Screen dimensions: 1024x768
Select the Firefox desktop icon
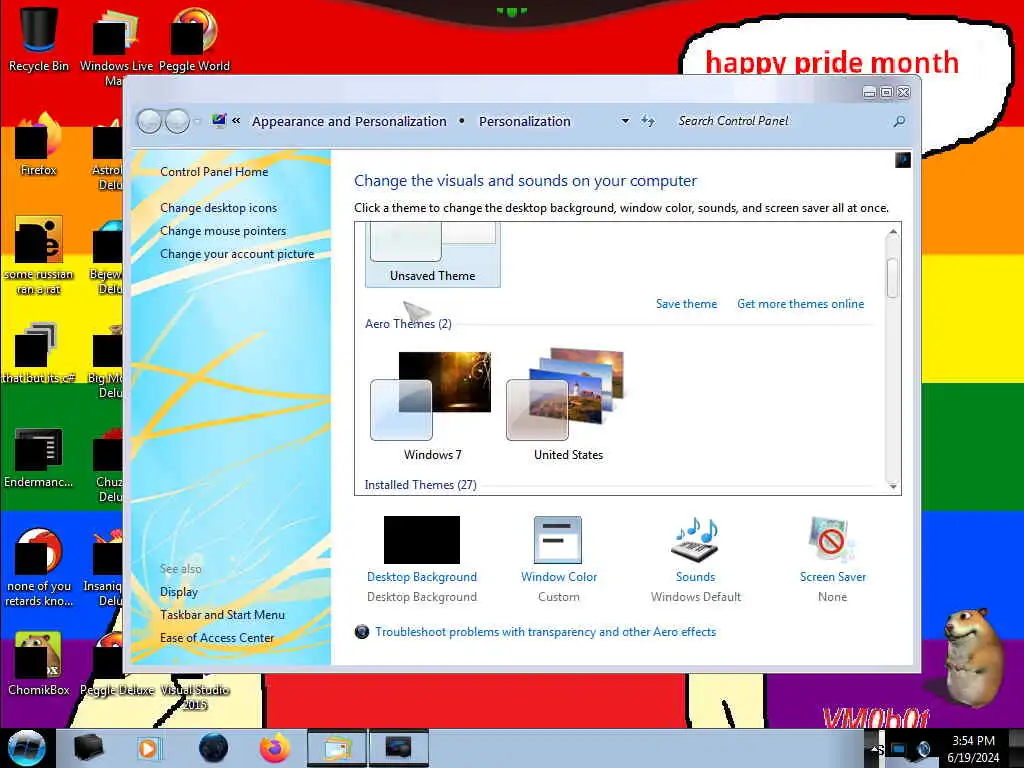(39, 144)
